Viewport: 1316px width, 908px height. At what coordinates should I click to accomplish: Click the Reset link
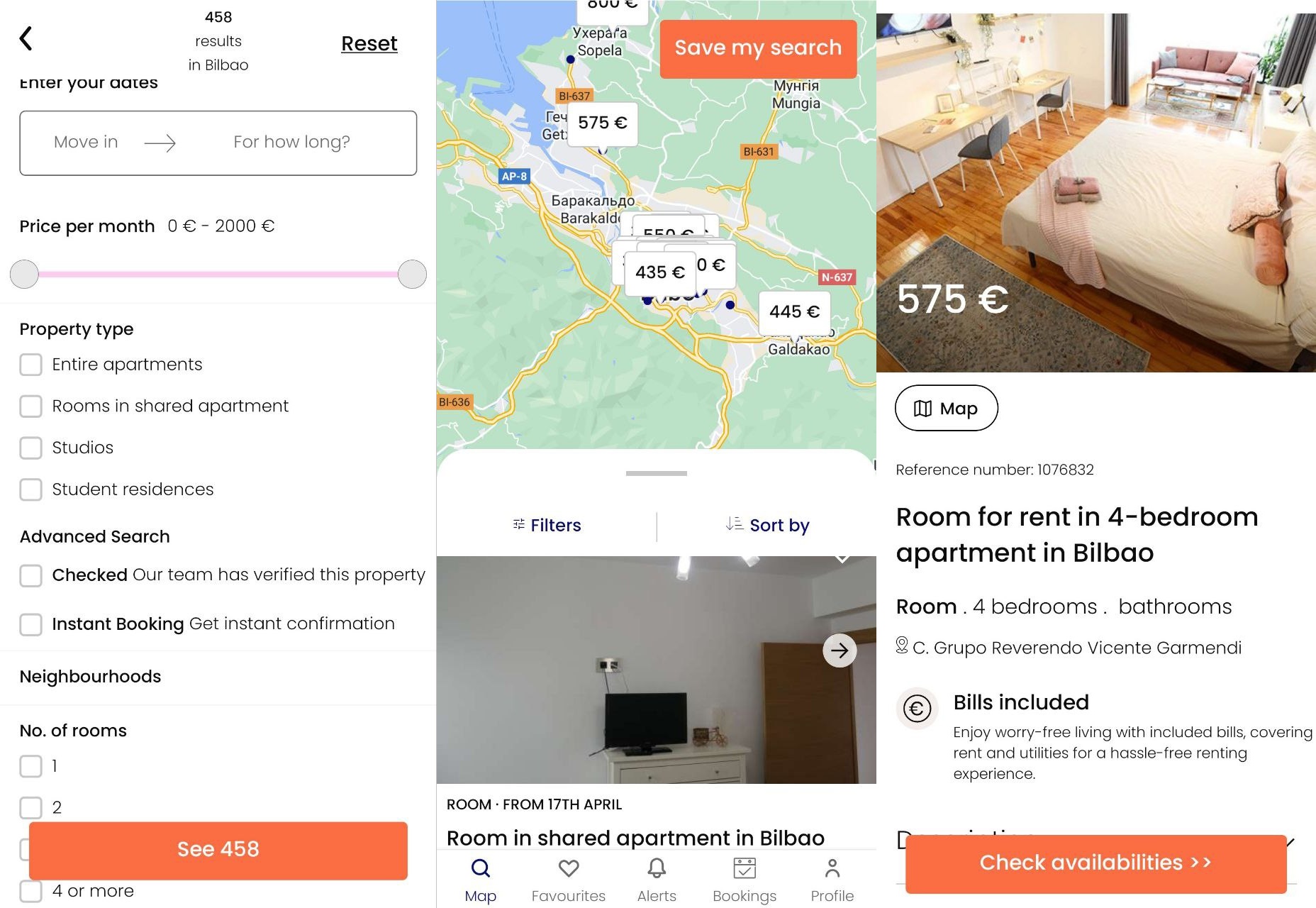point(369,43)
